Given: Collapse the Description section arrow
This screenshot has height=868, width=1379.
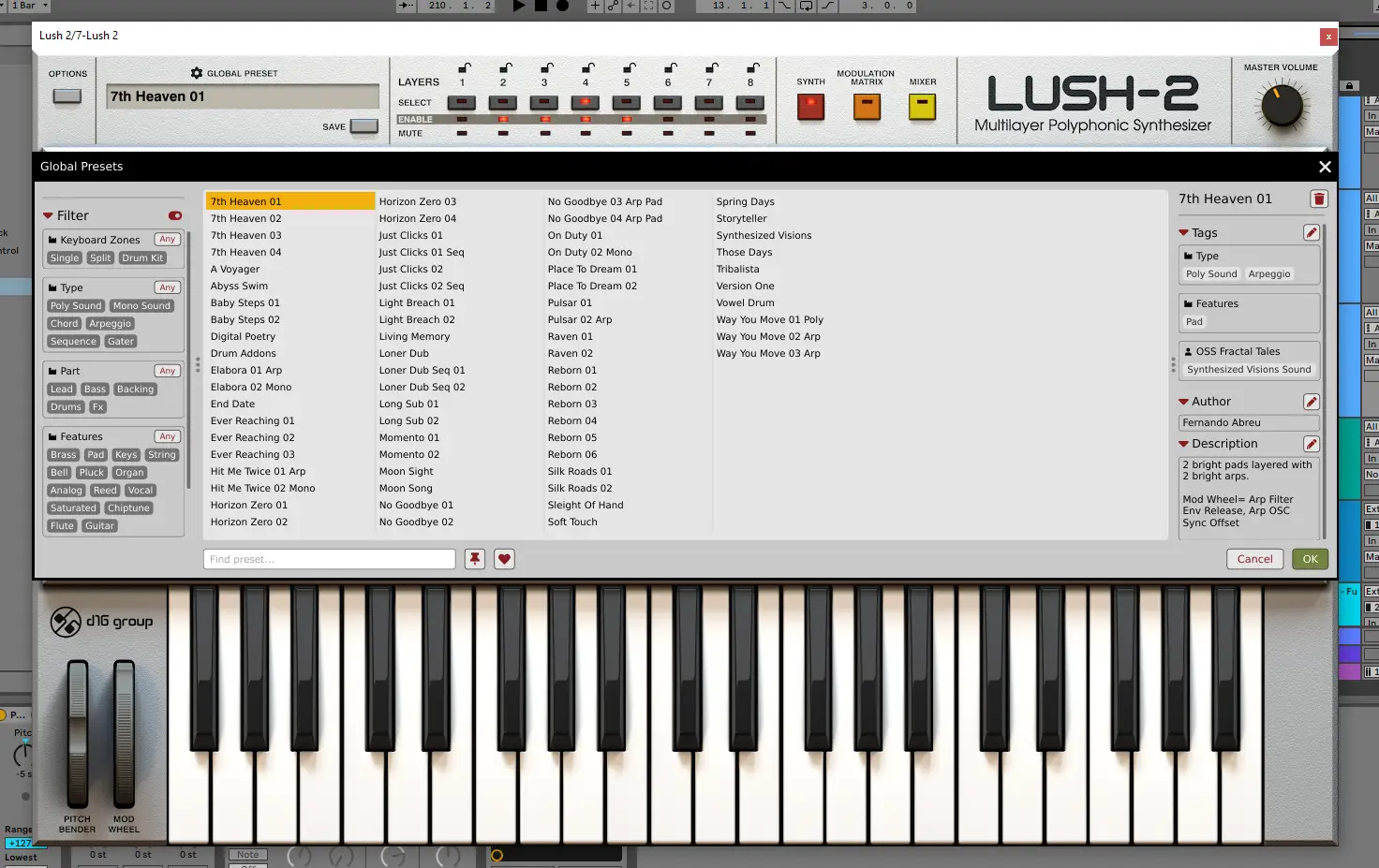Looking at the screenshot, I should (x=1183, y=444).
